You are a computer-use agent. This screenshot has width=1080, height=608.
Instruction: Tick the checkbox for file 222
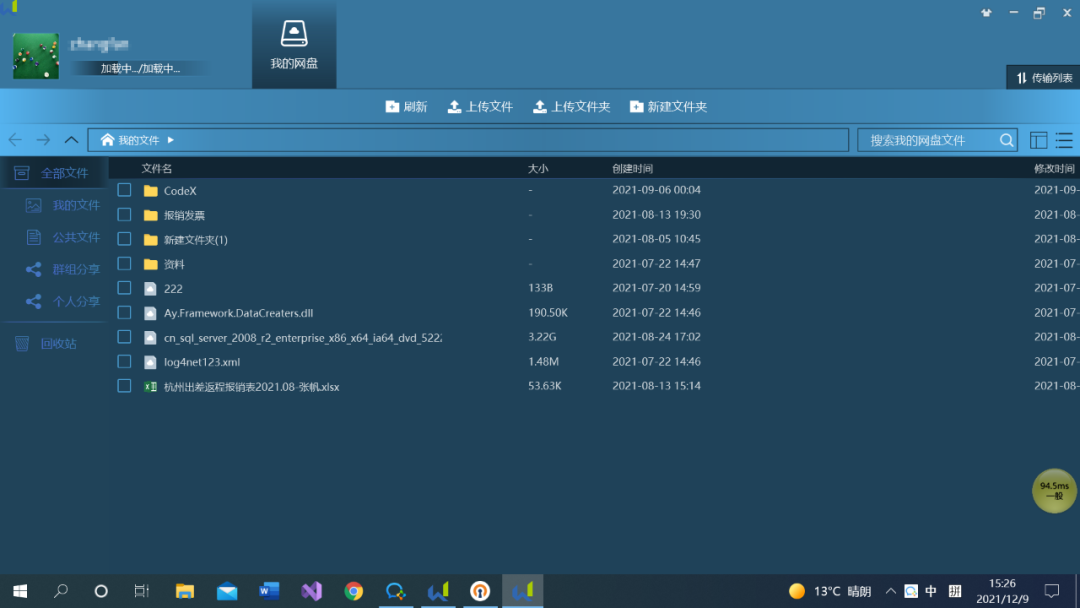124,288
